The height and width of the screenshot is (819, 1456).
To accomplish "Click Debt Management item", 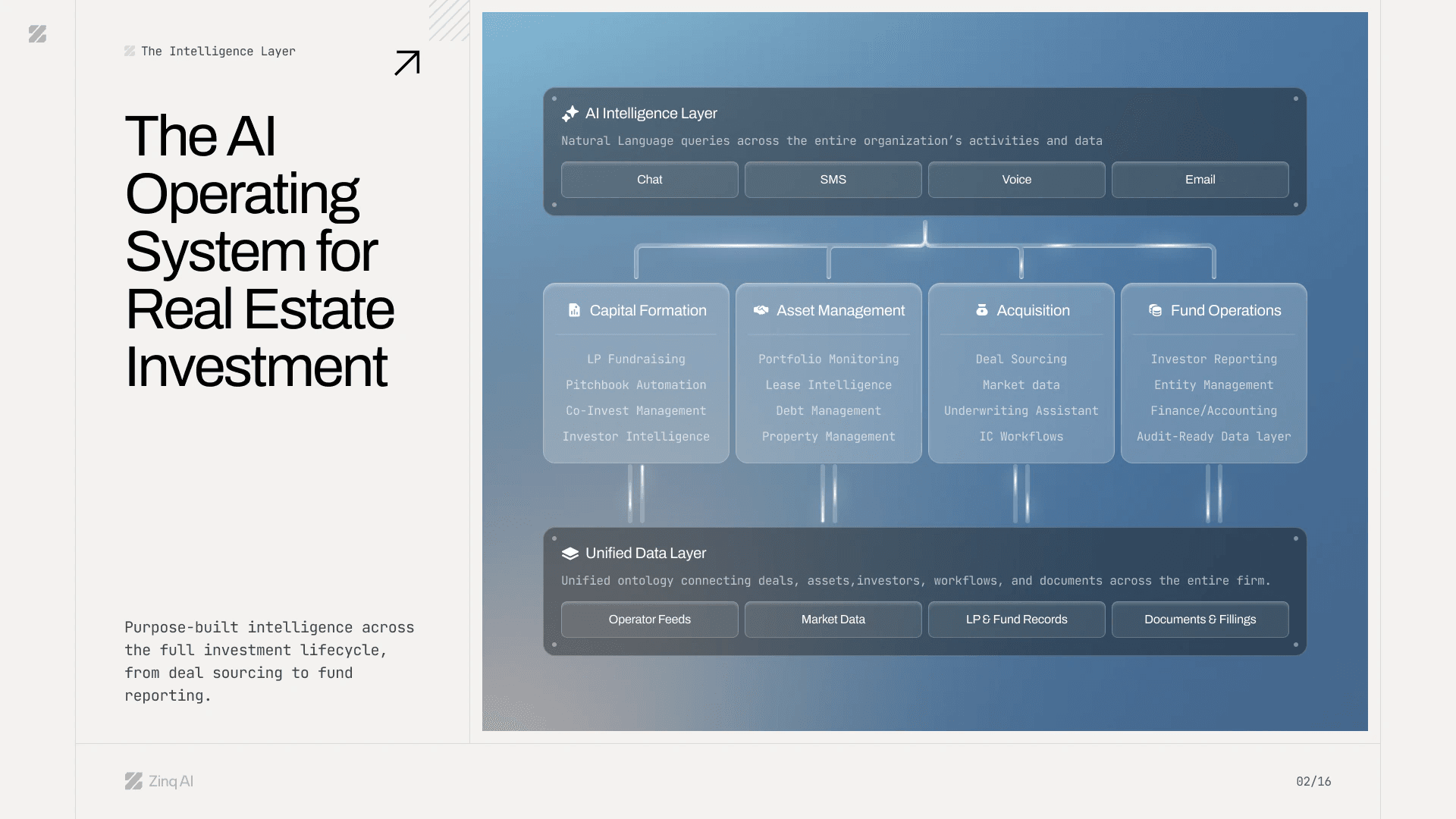I will pyautogui.click(x=829, y=411).
